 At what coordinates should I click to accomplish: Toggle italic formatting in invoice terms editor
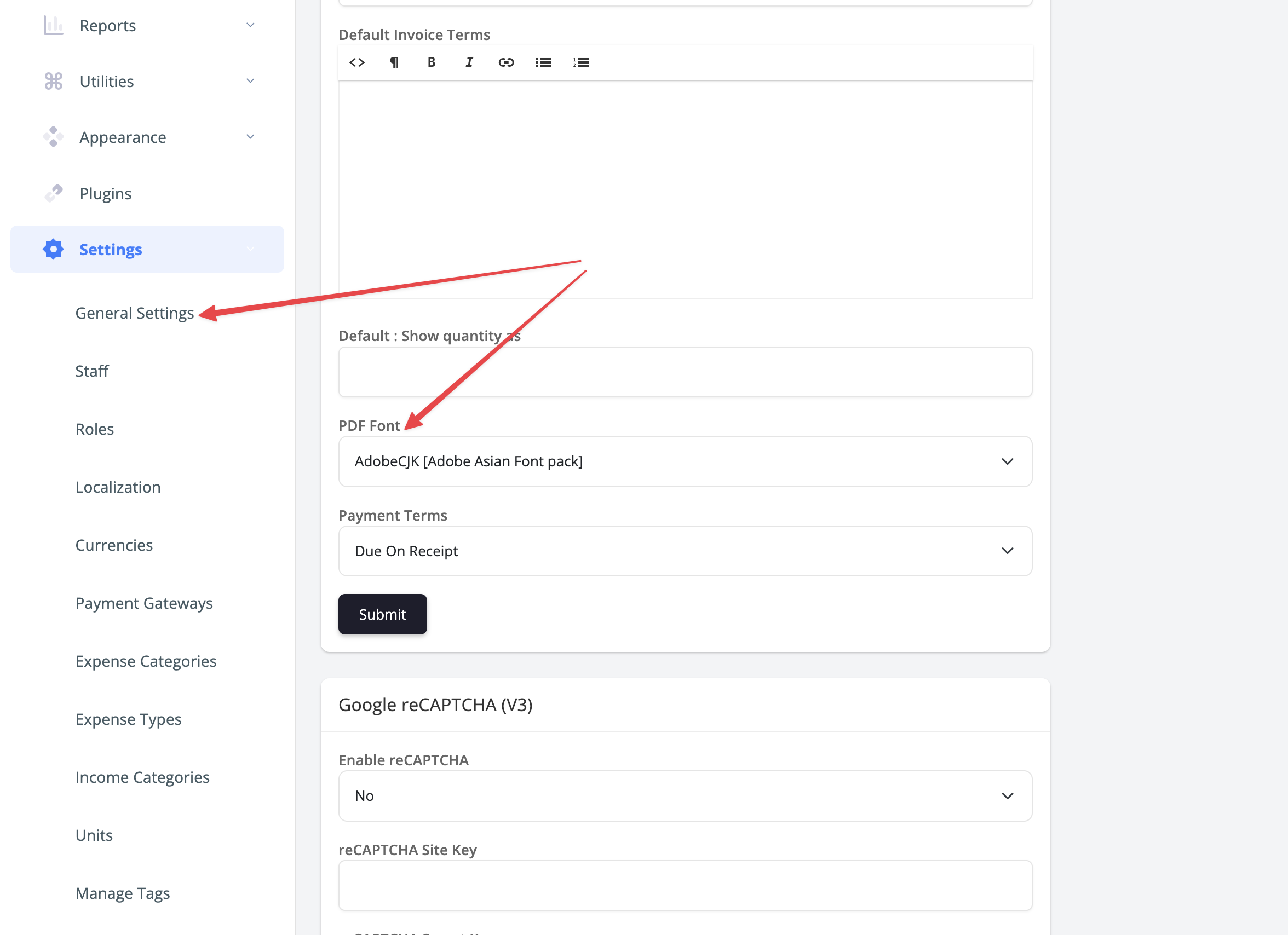469,62
